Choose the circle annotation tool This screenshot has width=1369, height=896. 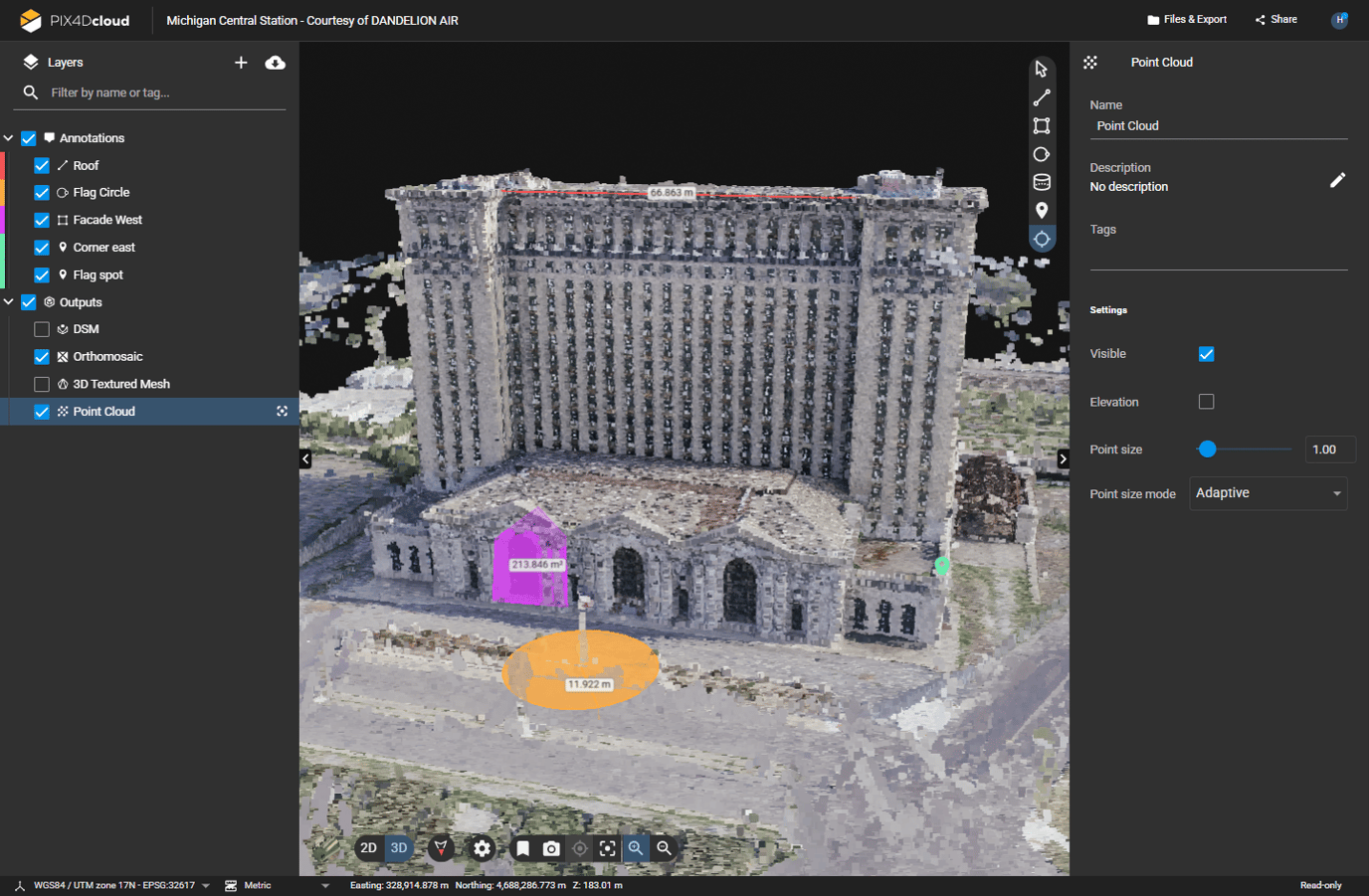1041,154
